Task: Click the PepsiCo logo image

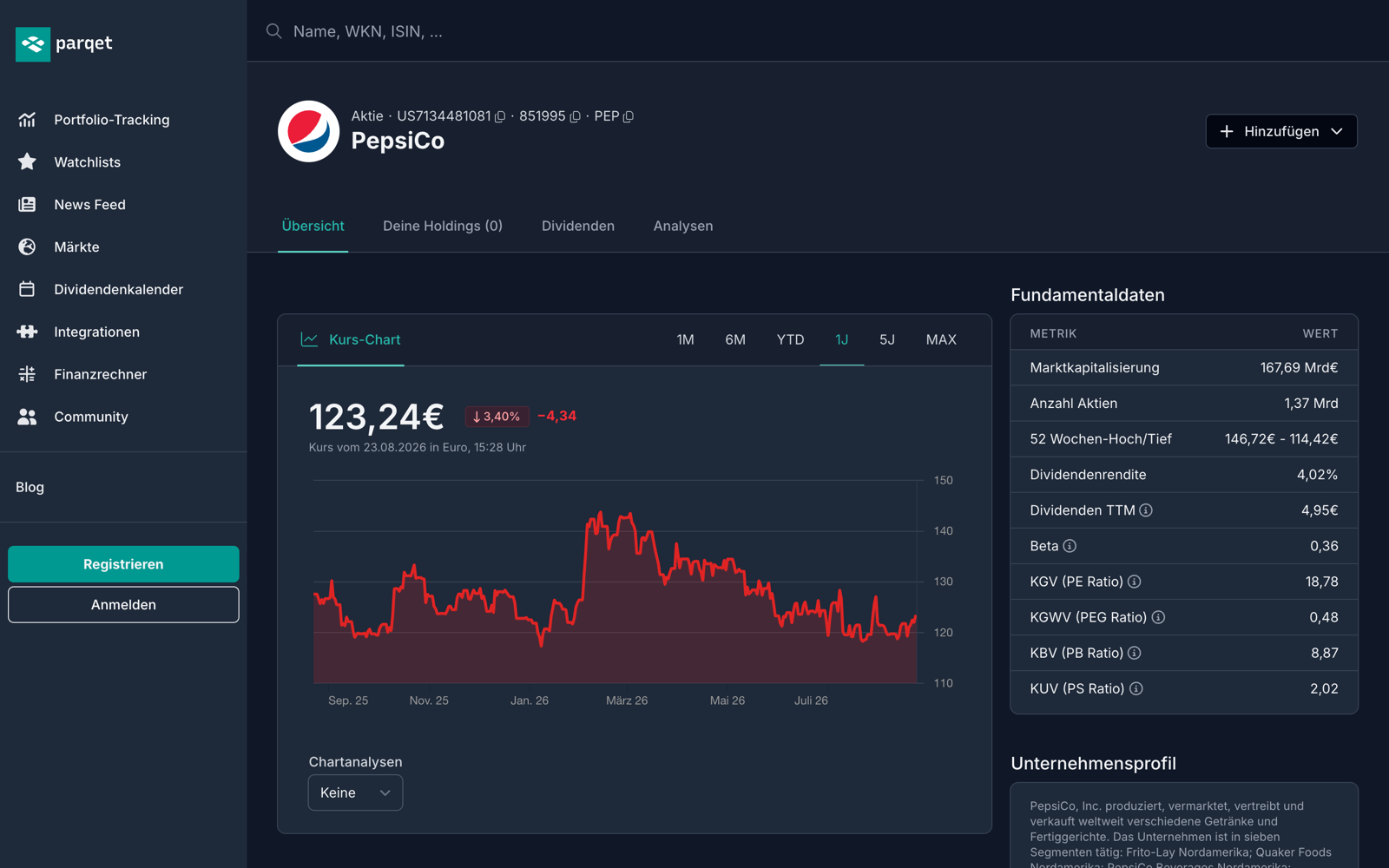Action: (308, 131)
